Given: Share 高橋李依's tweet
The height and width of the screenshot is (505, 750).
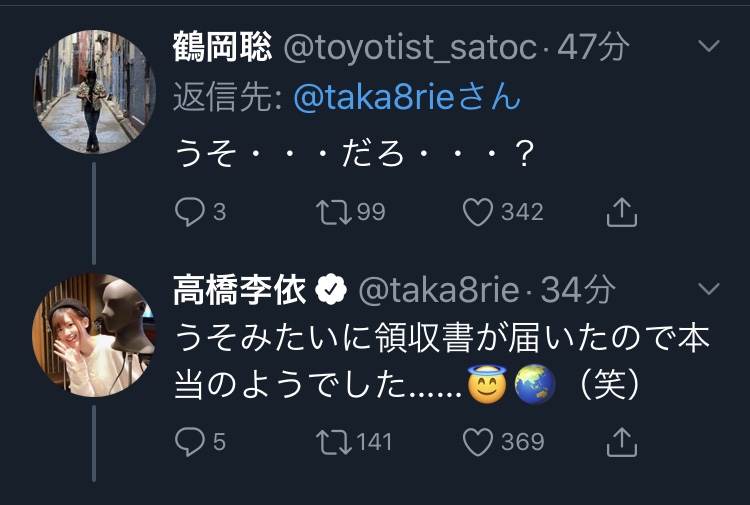Looking at the screenshot, I should pos(622,441).
